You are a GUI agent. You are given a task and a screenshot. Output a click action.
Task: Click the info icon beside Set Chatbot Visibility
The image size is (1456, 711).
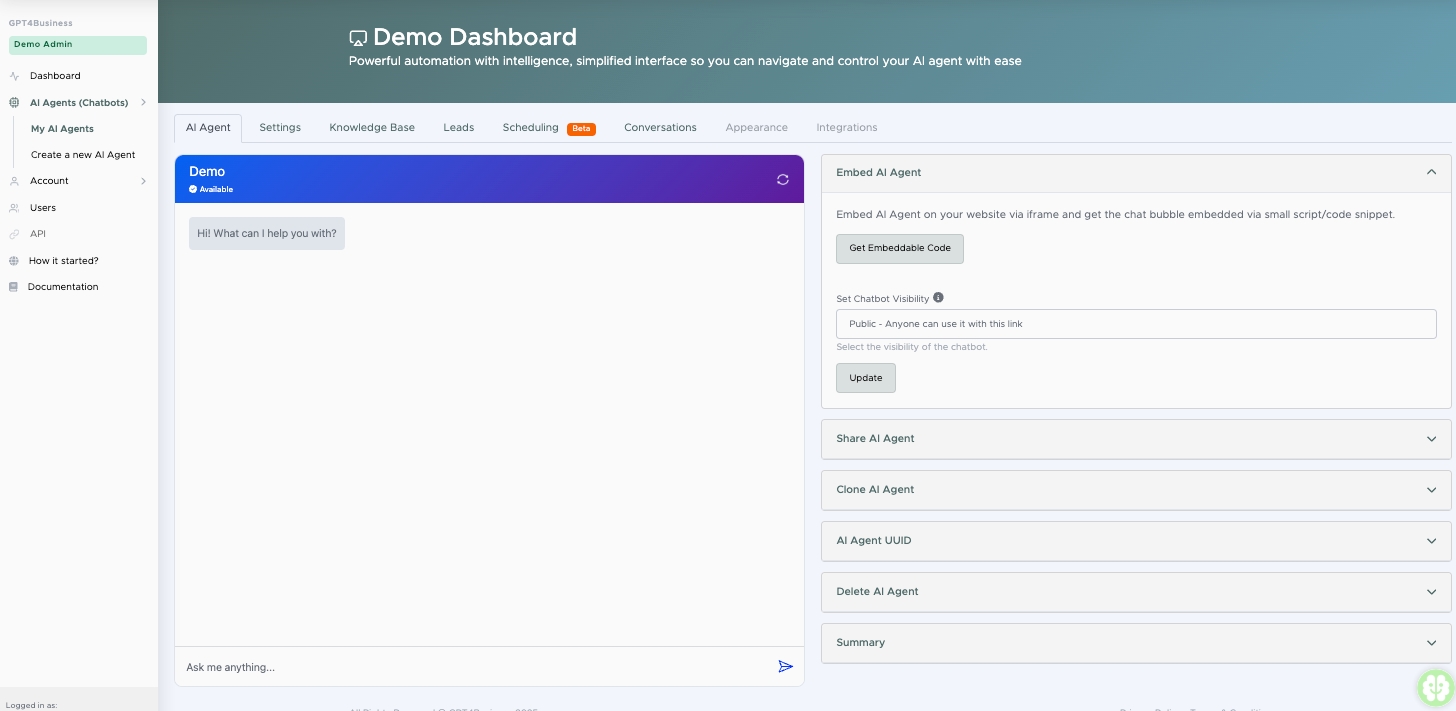[x=938, y=298]
